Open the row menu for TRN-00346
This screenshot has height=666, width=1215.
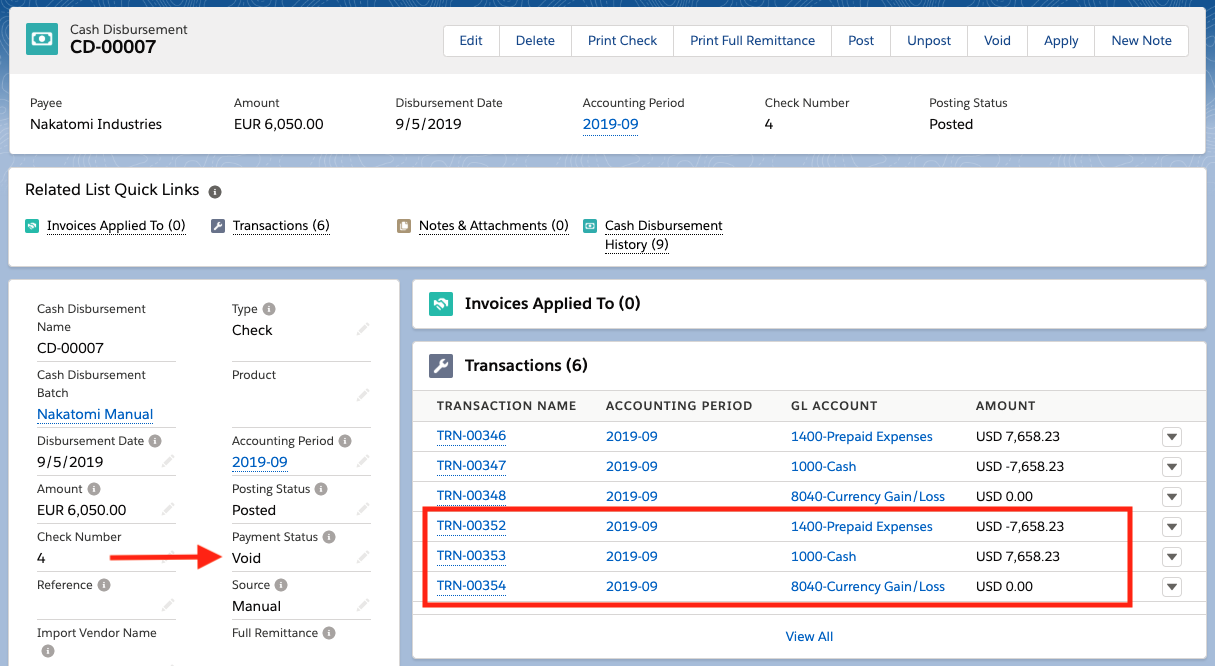1172,437
